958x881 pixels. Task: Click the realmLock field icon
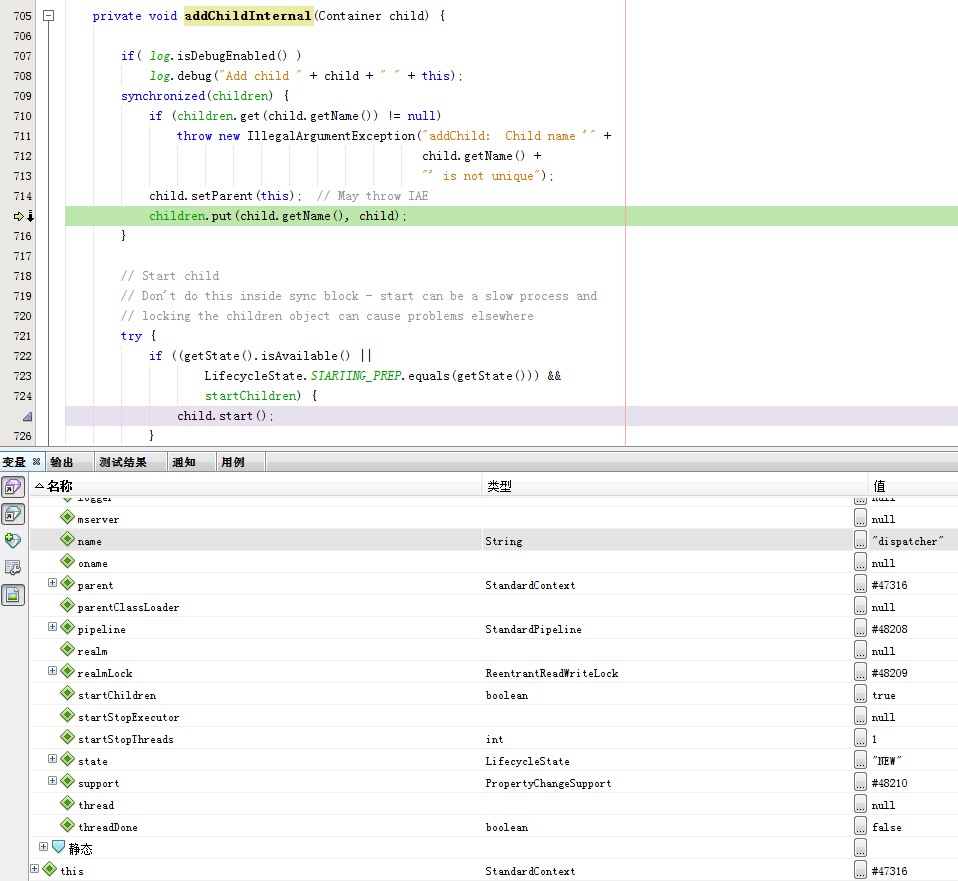(67, 671)
